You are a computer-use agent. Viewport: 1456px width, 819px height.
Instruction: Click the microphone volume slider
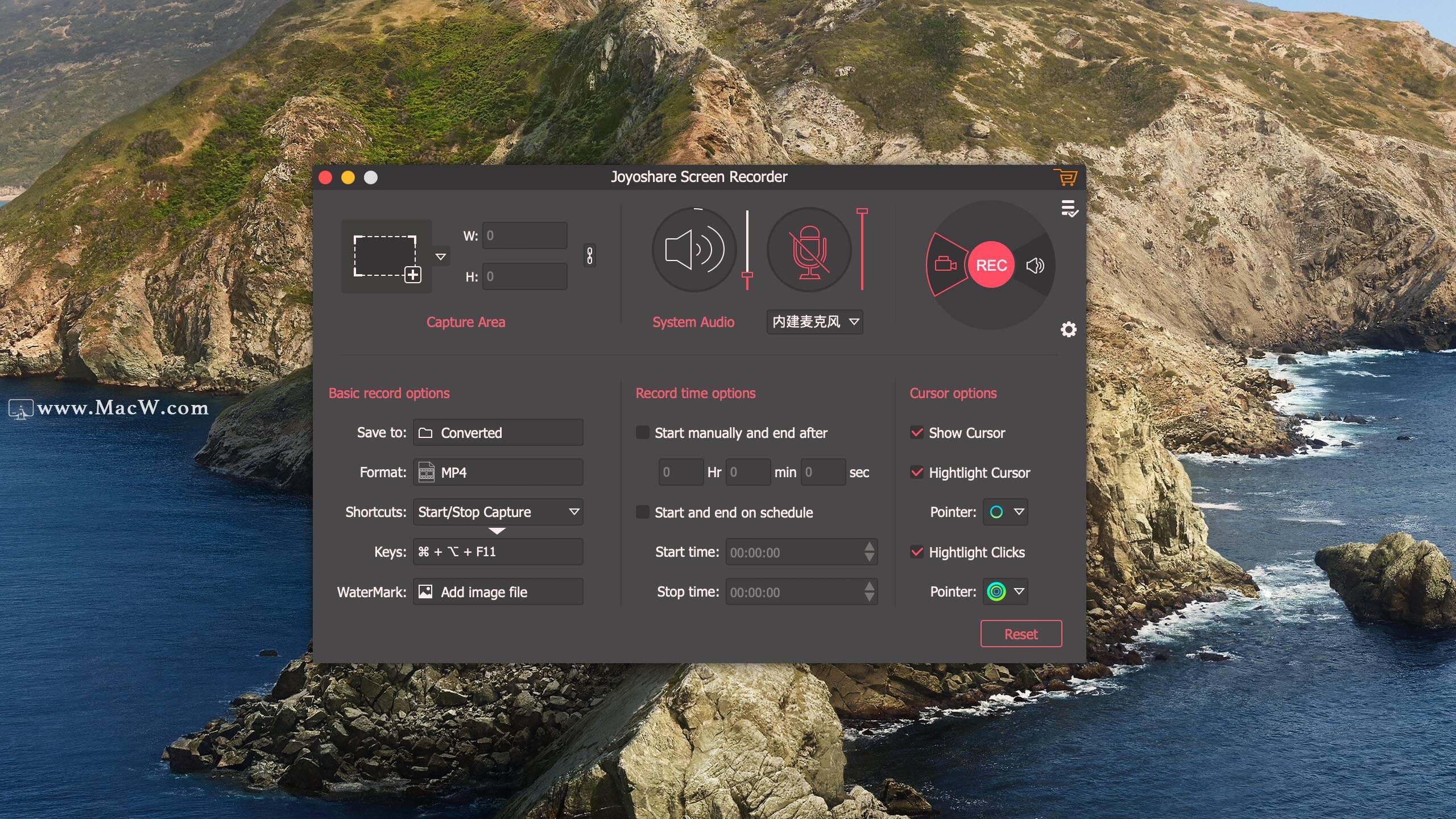862,250
